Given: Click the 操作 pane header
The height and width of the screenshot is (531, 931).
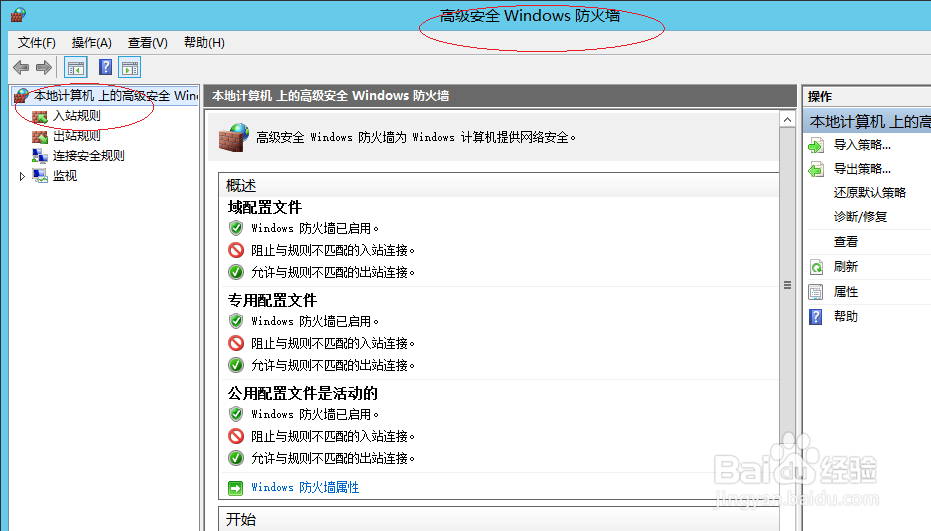Looking at the screenshot, I should coord(867,96).
